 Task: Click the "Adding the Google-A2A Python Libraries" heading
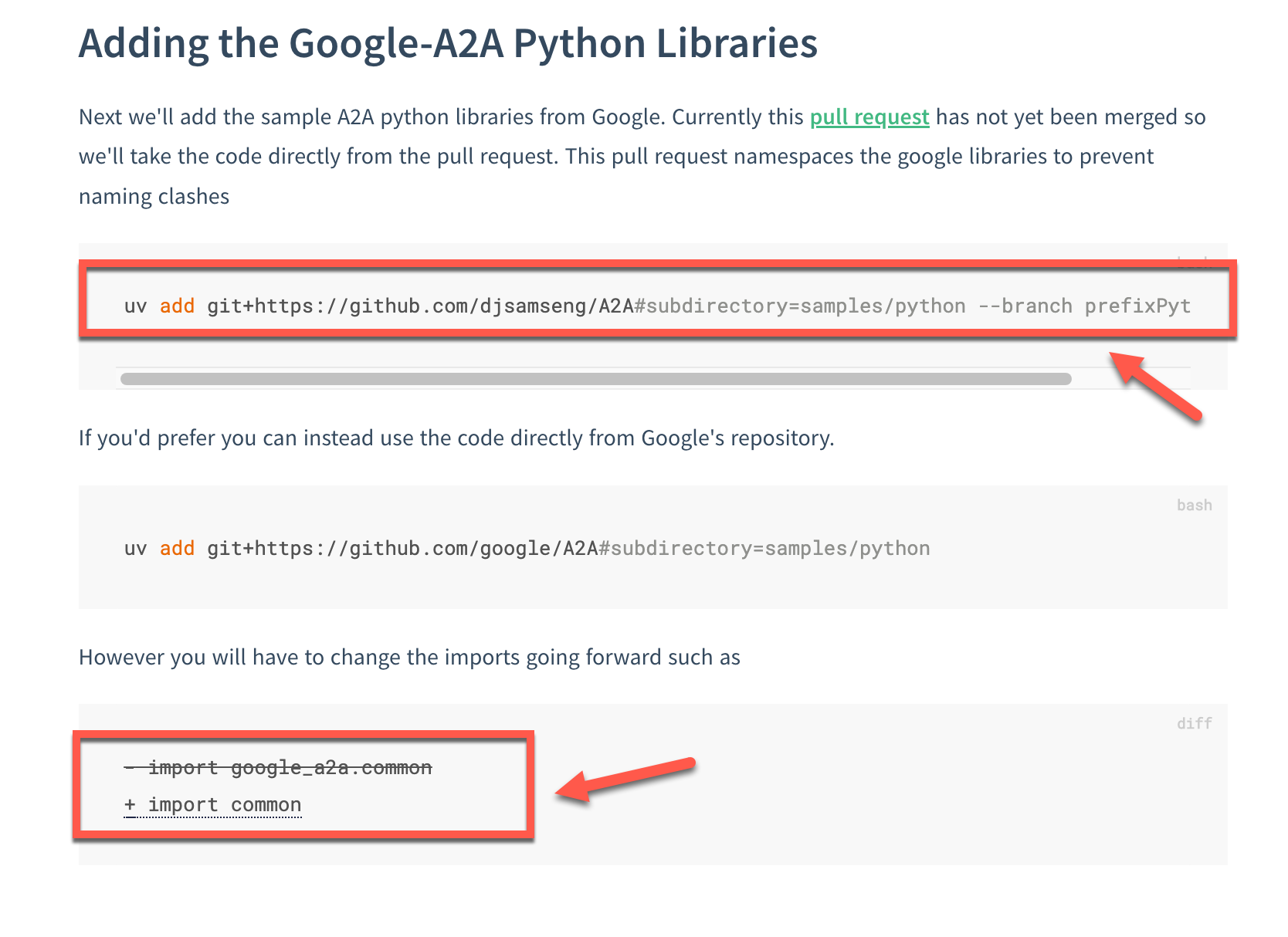[x=448, y=43]
